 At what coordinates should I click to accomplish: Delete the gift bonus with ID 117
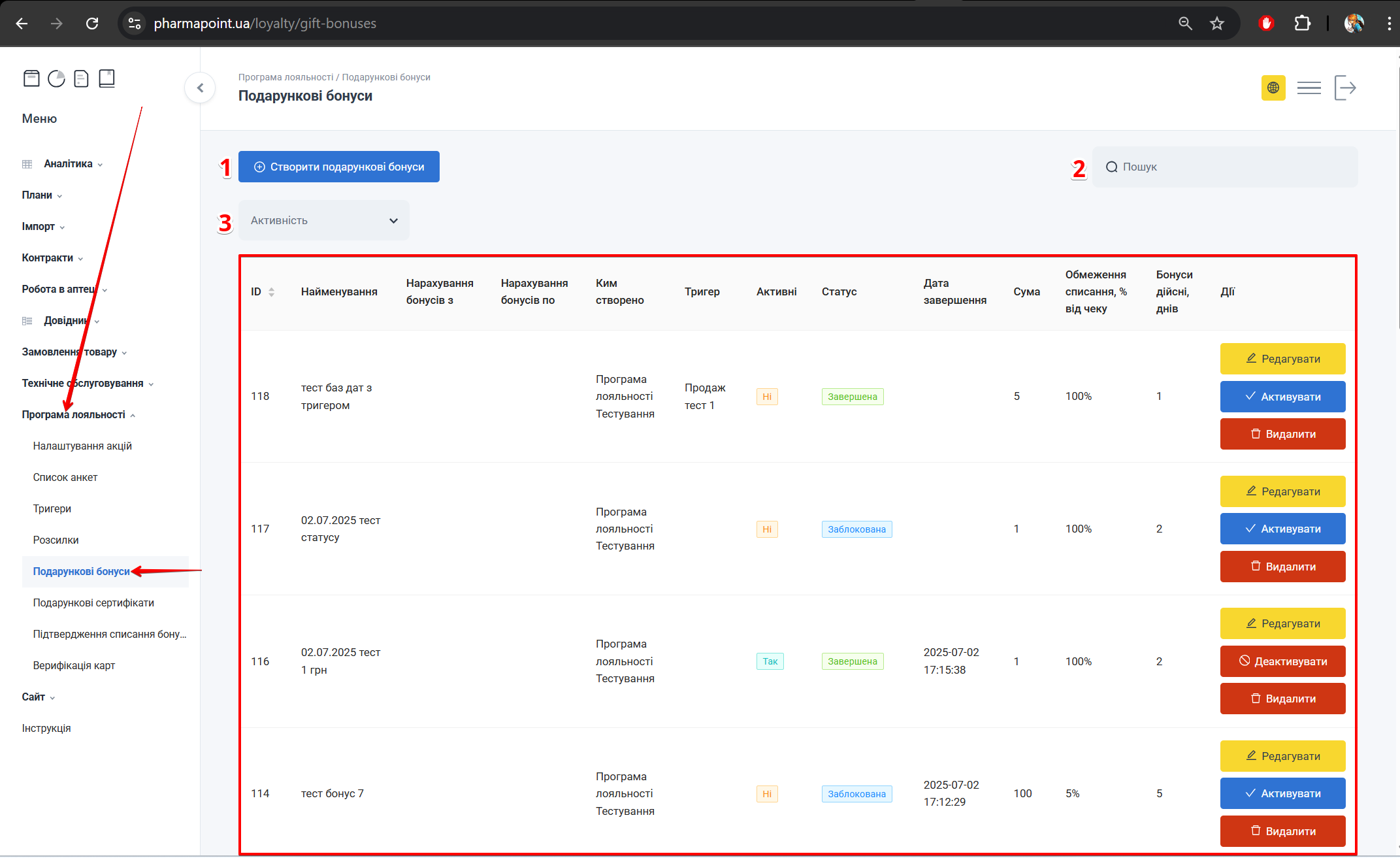[1282, 567]
